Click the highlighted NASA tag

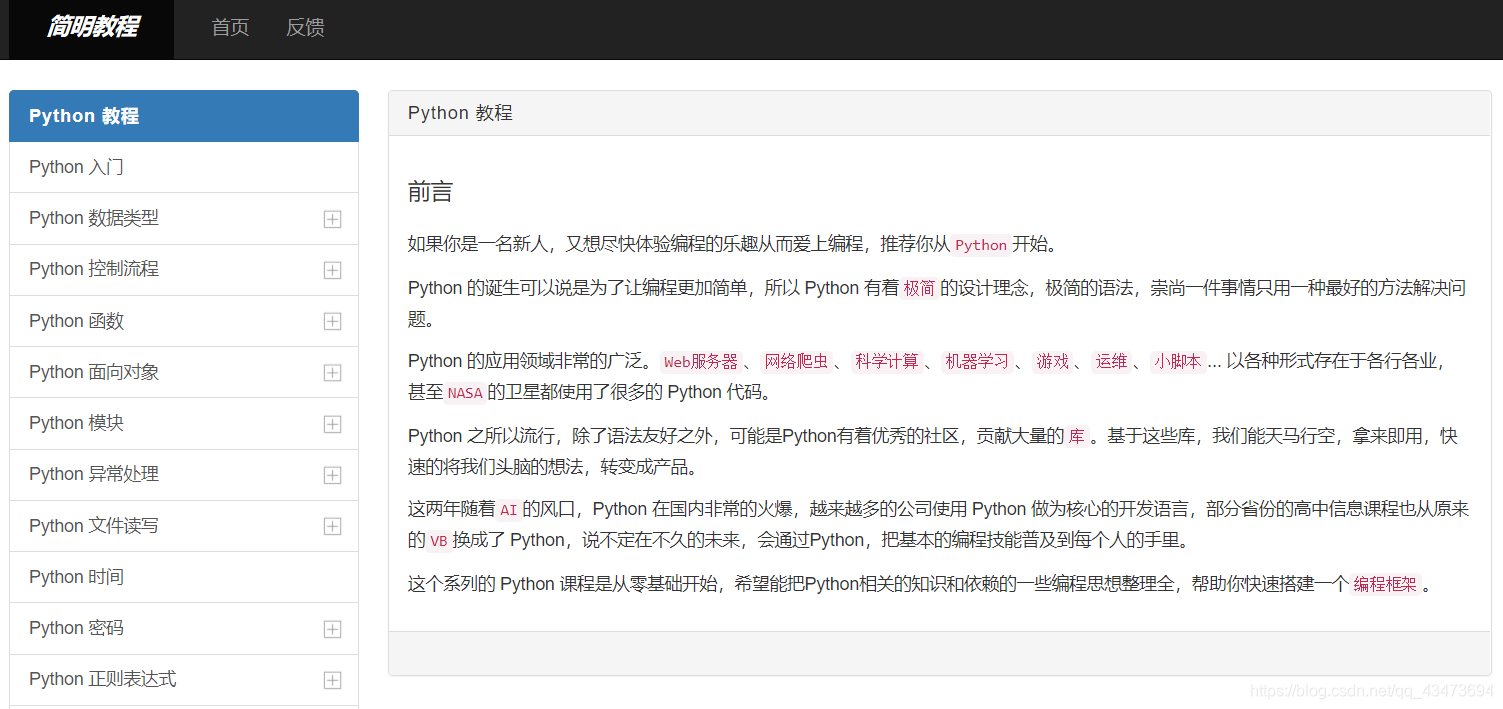click(x=465, y=393)
